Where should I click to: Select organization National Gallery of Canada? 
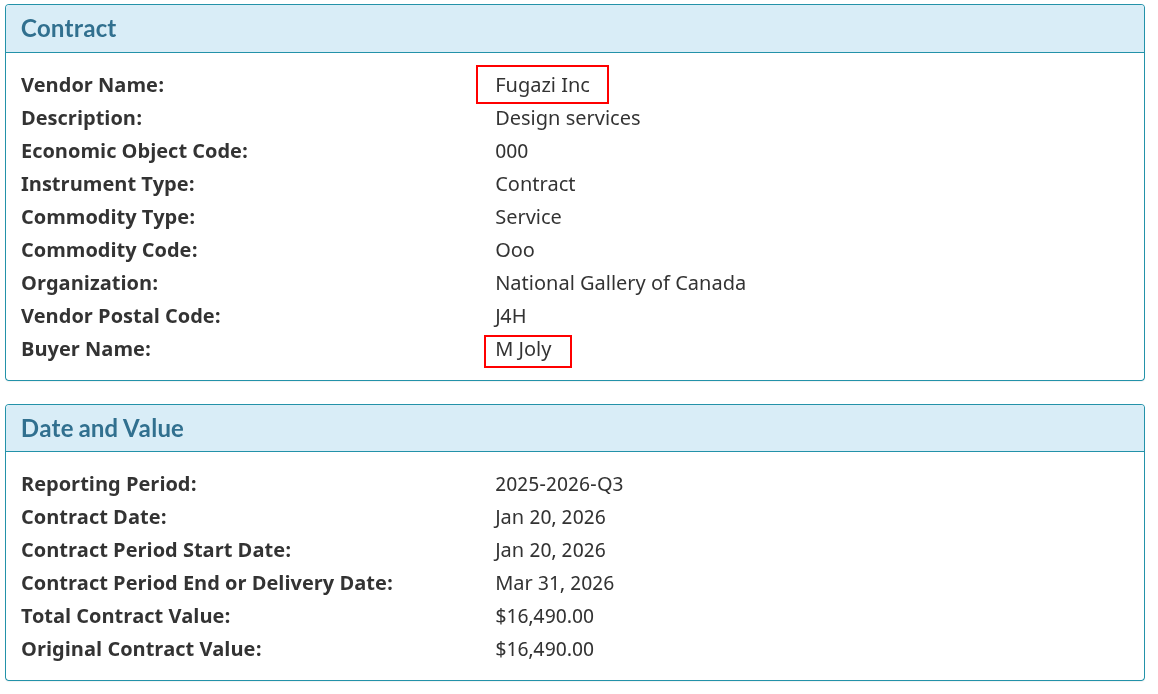[x=620, y=284]
